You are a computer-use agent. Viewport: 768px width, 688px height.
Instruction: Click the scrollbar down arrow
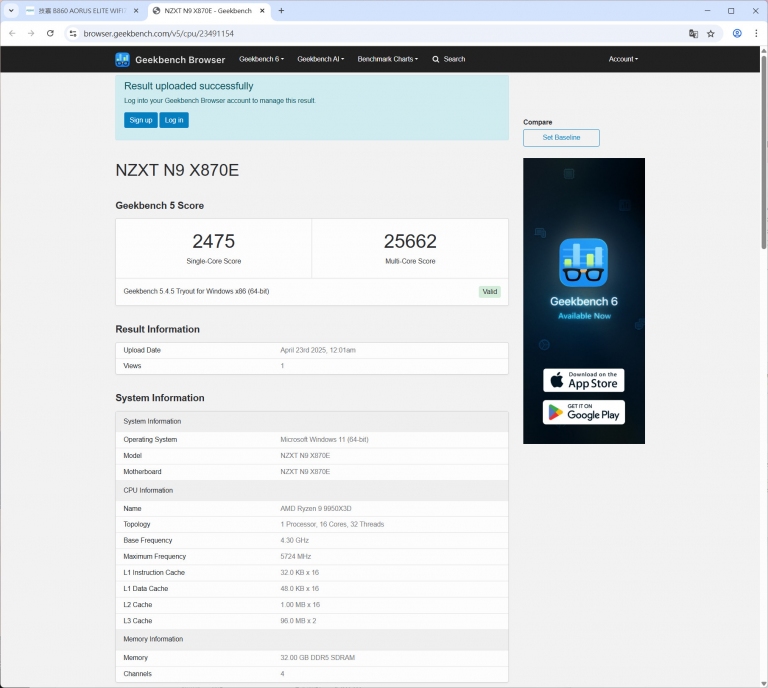[764, 683]
